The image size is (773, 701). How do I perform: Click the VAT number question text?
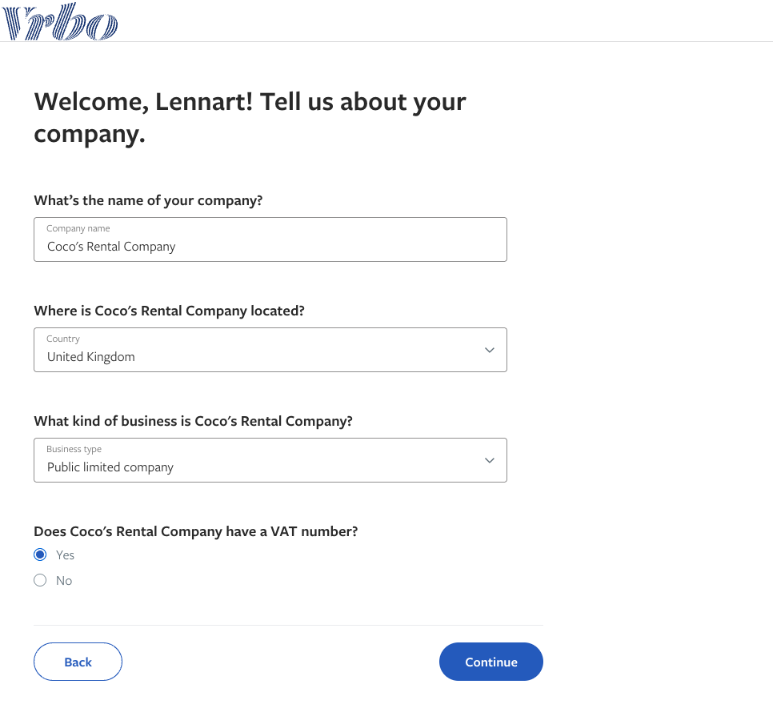click(x=196, y=531)
